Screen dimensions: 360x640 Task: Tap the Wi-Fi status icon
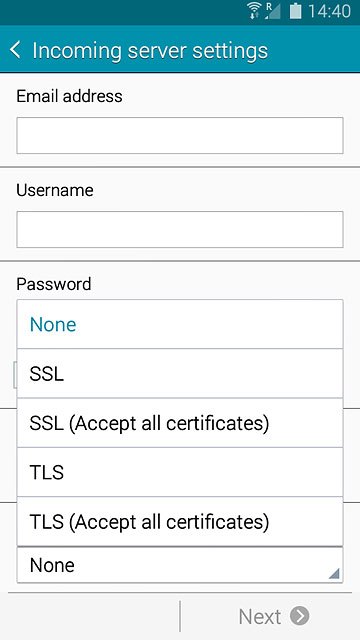254,11
